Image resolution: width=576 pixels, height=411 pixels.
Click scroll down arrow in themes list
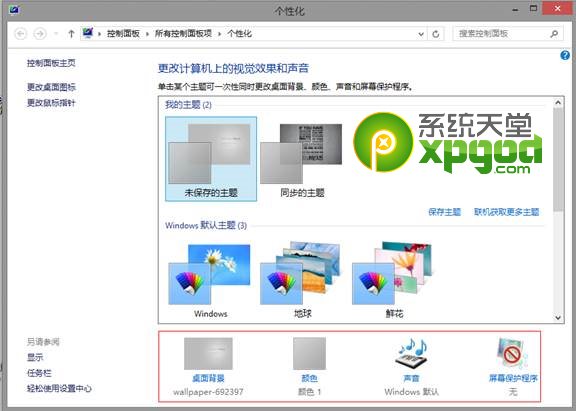(x=558, y=318)
